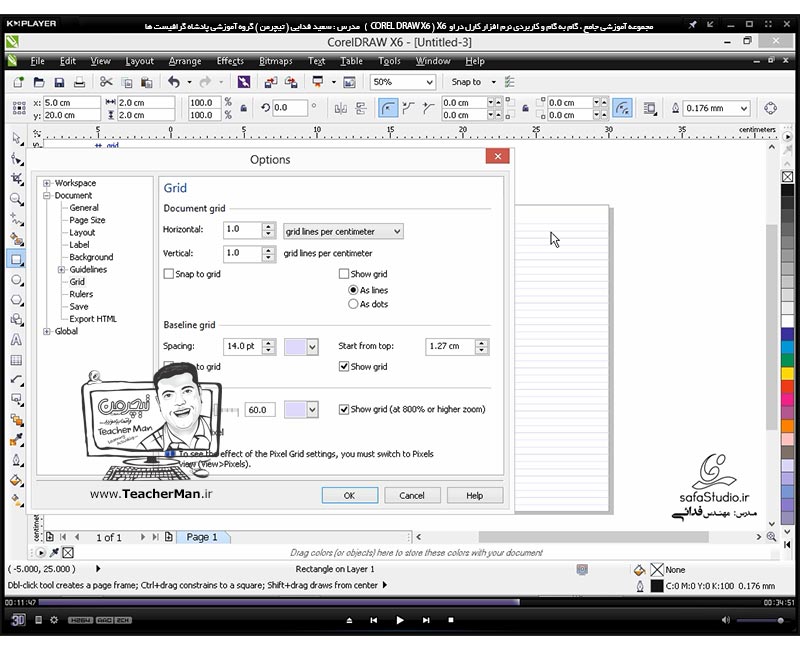The image size is (800, 650).
Task: Toggle the scalloped corner button in property bar
Action: click(408, 108)
